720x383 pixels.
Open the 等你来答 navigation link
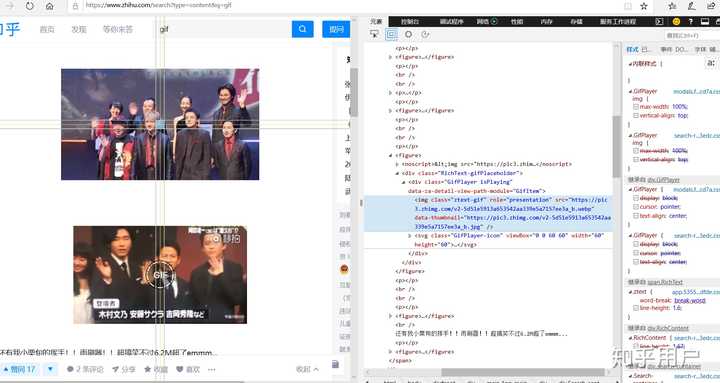coord(118,29)
